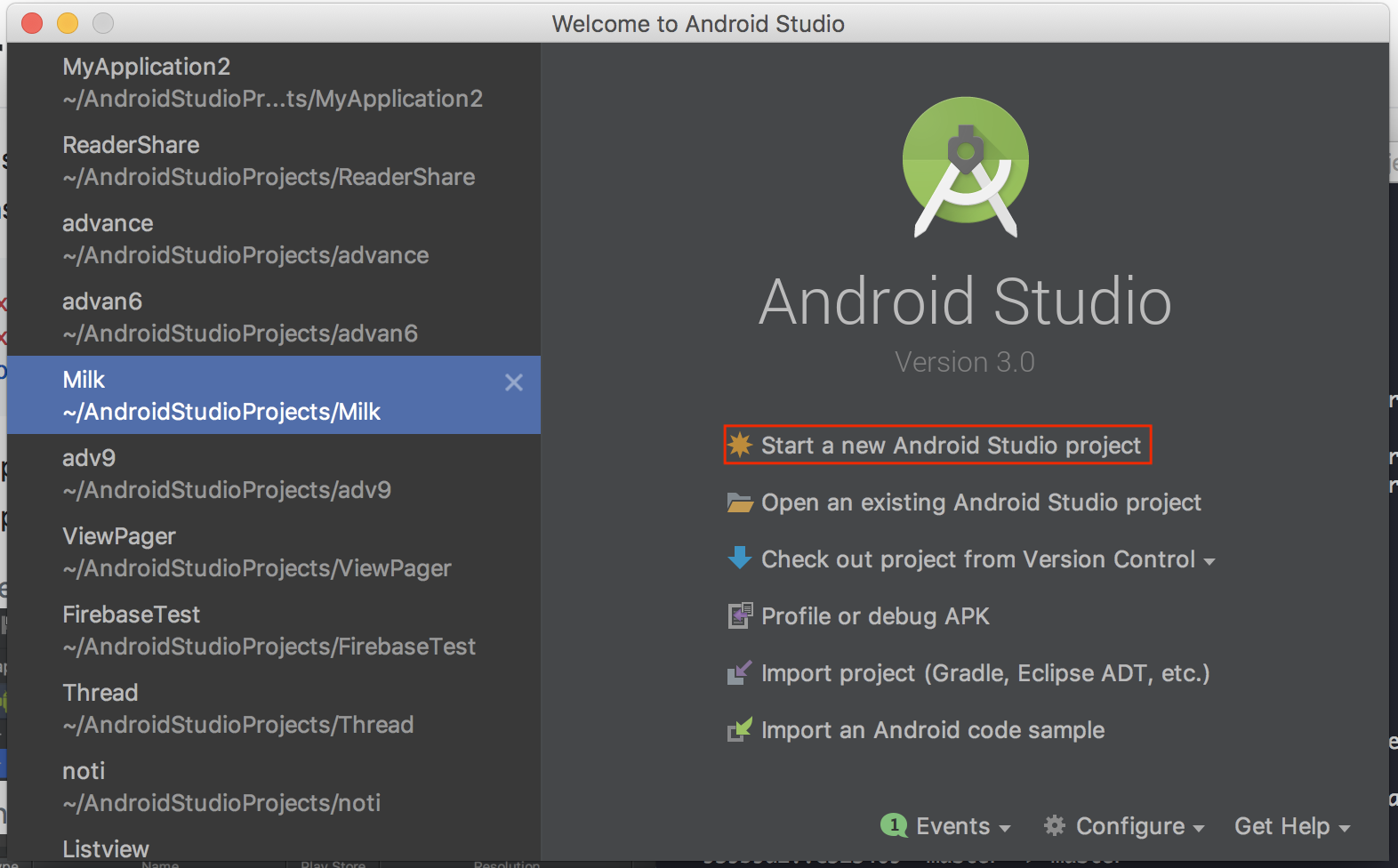Click the folder icon for Open existing project
Viewport: 1398px width, 868px height.
(x=740, y=502)
